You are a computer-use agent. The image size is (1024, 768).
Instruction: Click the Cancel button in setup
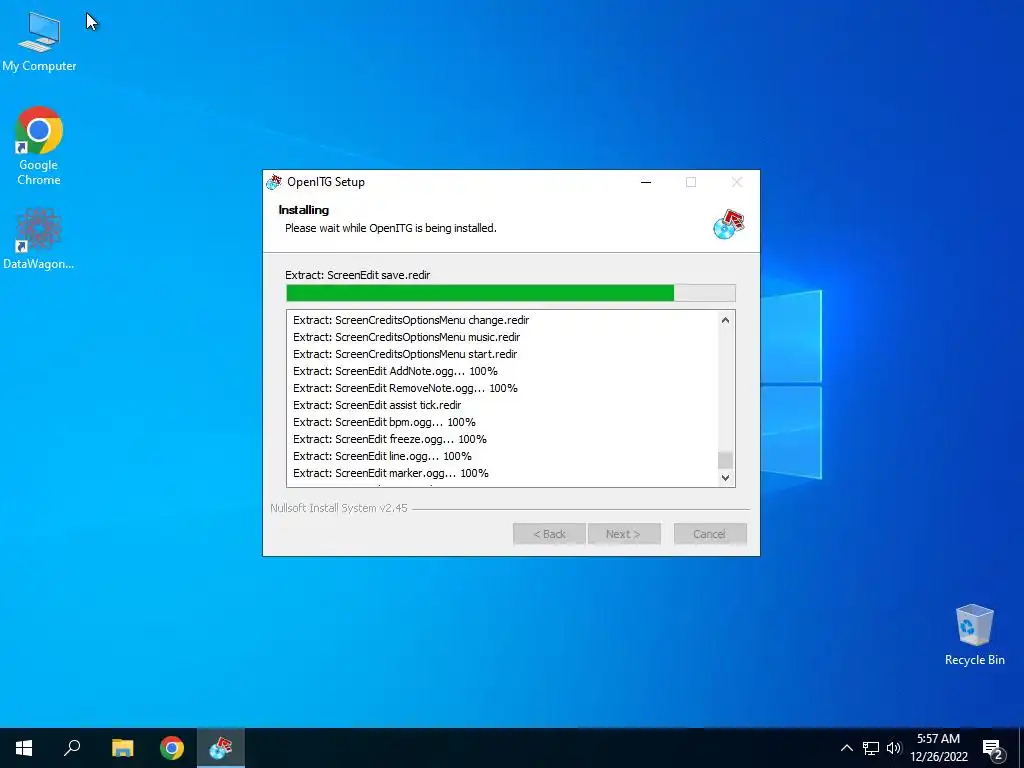pyautogui.click(x=710, y=534)
